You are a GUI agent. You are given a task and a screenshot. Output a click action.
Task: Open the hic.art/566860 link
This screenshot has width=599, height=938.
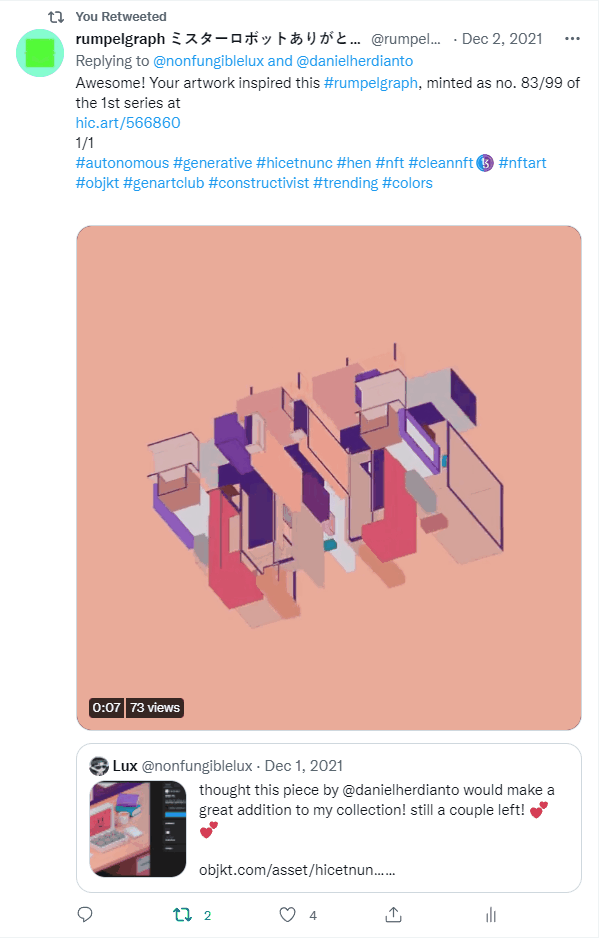[x=128, y=123]
